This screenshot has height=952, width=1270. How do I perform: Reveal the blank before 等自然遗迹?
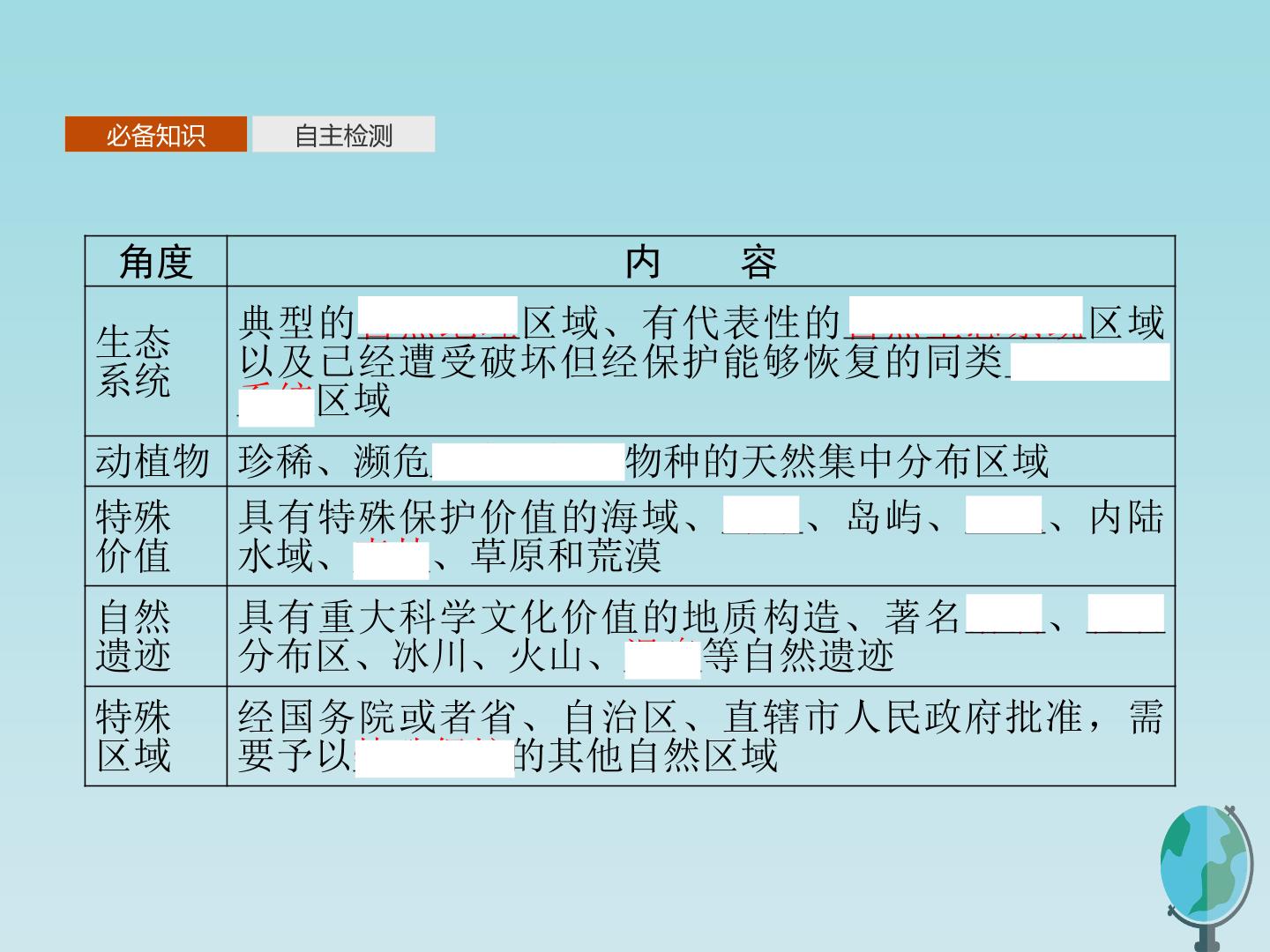coord(662,660)
